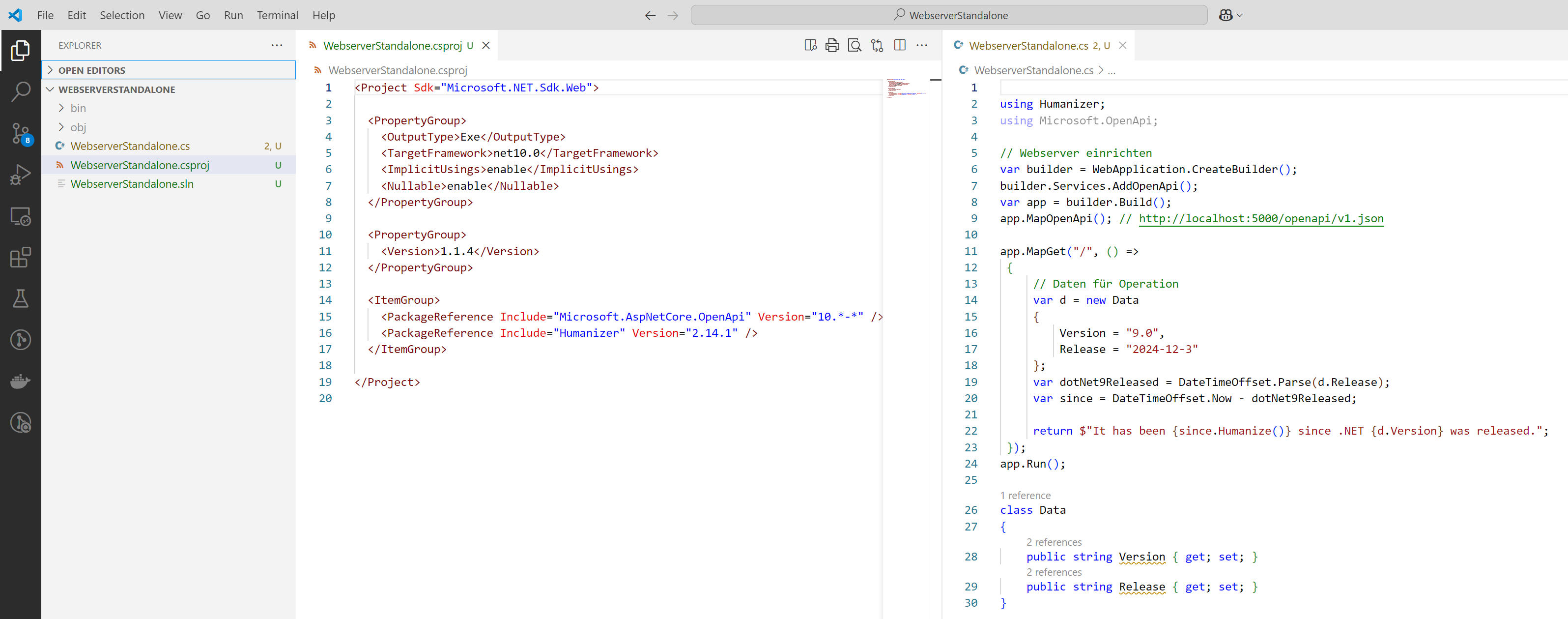Collapse the WEBSERVERSTANDALONE folder section
The width and height of the screenshot is (1568, 619).
169,89
